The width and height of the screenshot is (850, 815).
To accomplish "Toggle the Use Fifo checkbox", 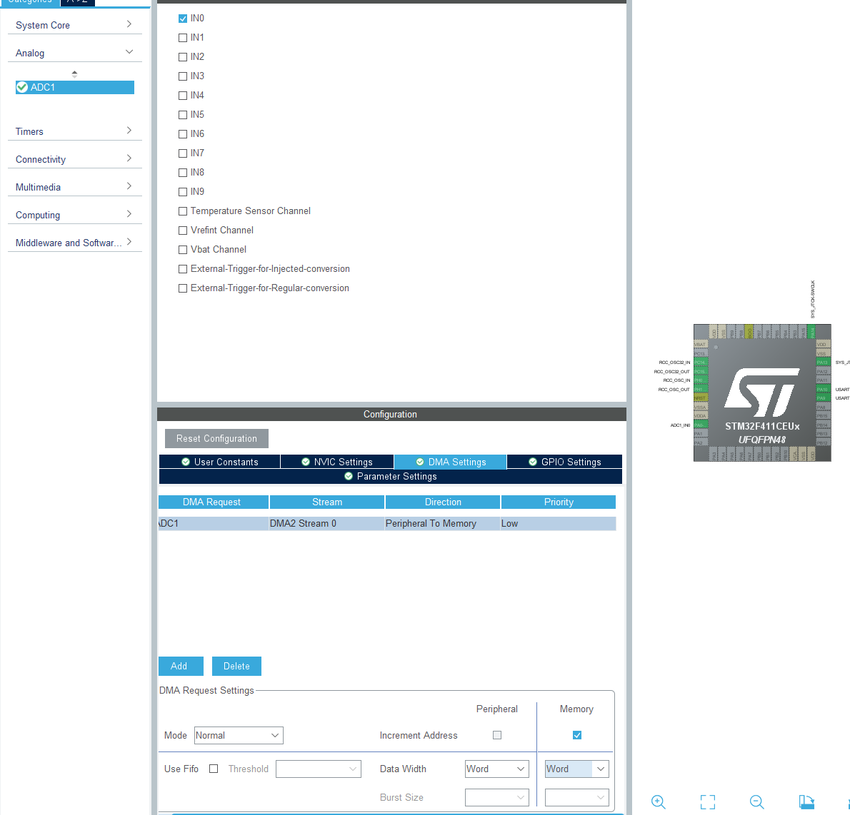I will click(214, 768).
